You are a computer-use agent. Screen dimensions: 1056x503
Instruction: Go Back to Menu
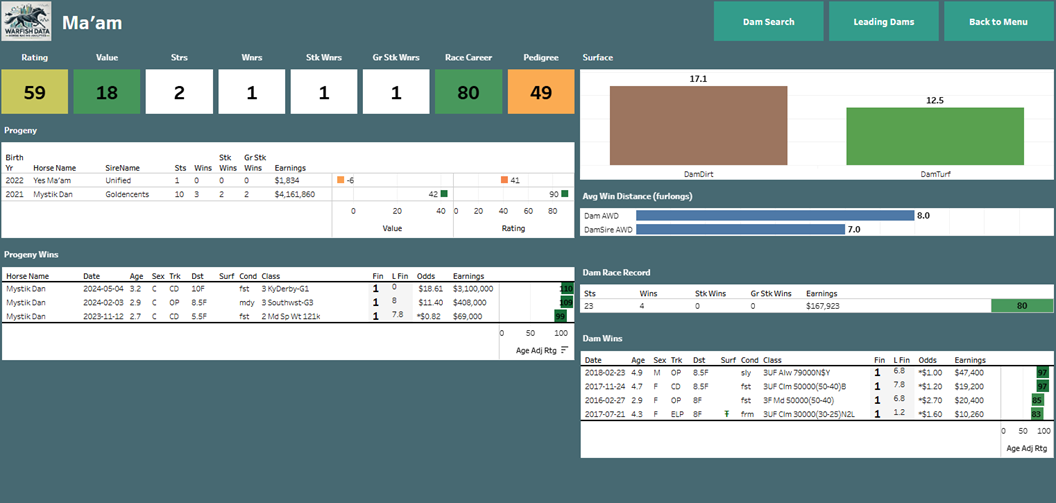click(x=997, y=21)
